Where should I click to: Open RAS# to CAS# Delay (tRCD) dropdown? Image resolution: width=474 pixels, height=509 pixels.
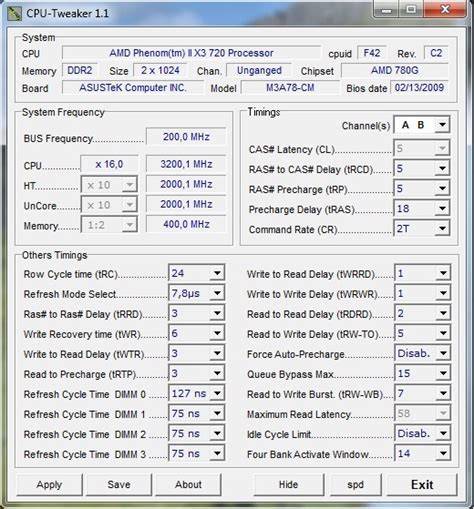click(x=422, y=168)
